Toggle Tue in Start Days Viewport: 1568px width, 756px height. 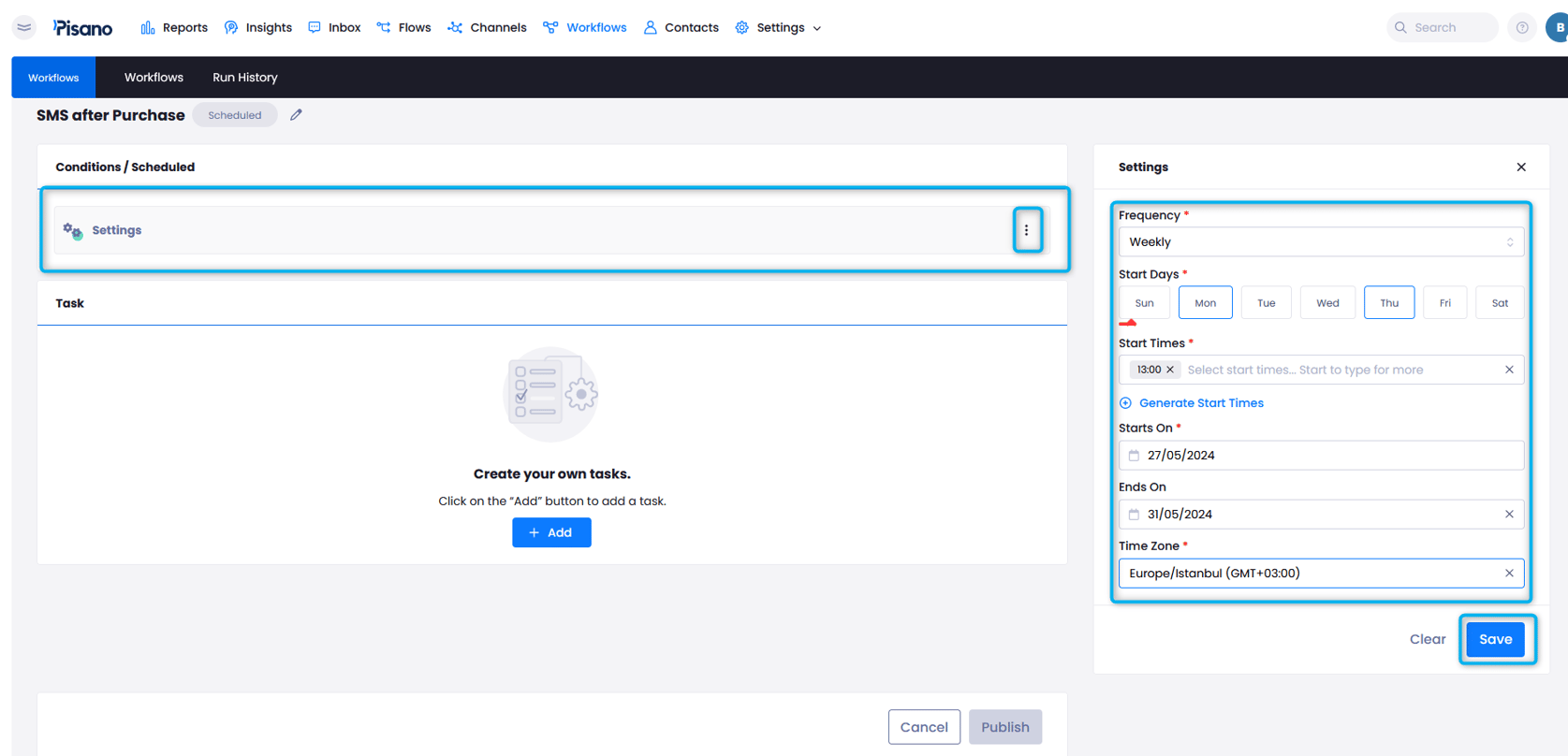coord(1267,303)
